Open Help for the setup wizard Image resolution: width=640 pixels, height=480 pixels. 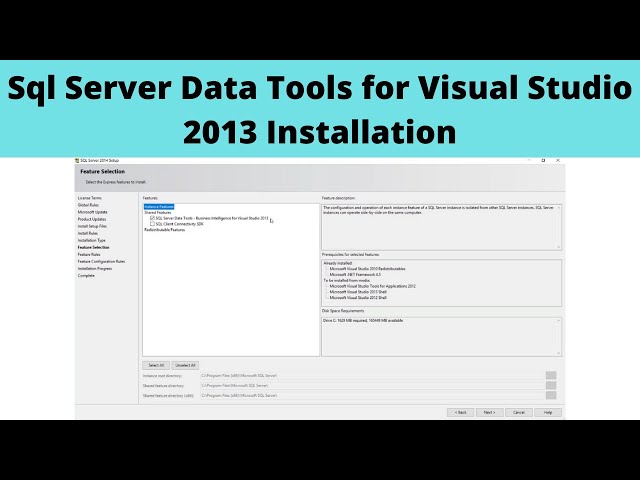[548, 412]
